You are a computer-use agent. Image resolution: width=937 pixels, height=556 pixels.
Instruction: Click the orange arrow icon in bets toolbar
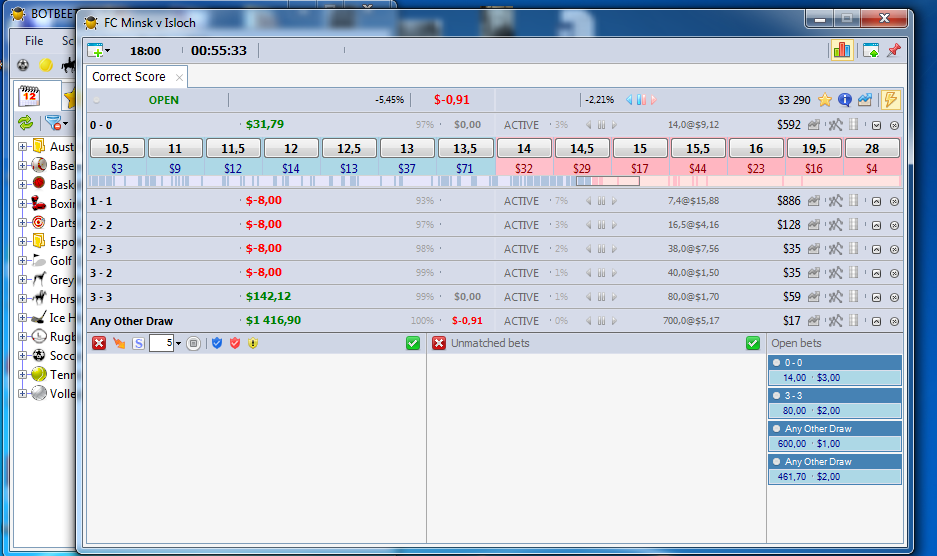pos(119,343)
